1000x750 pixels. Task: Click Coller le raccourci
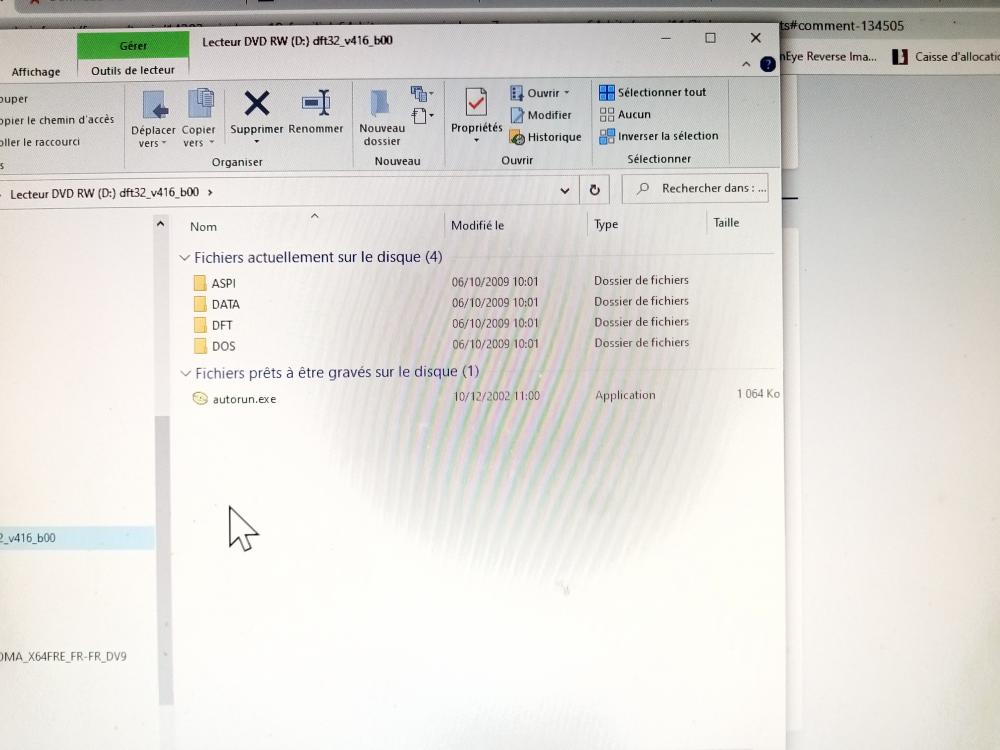pyautogui.click(x=40, y=142)
